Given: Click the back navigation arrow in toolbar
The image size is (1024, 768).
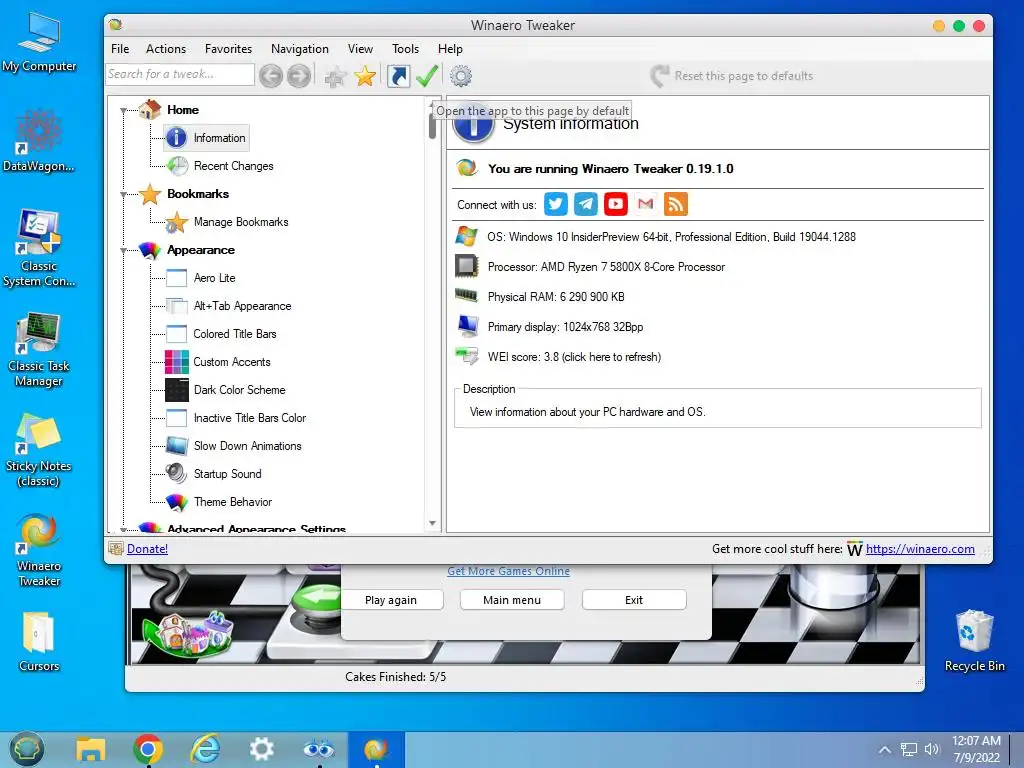Looking at the screenshot, I should pos(271,76).
